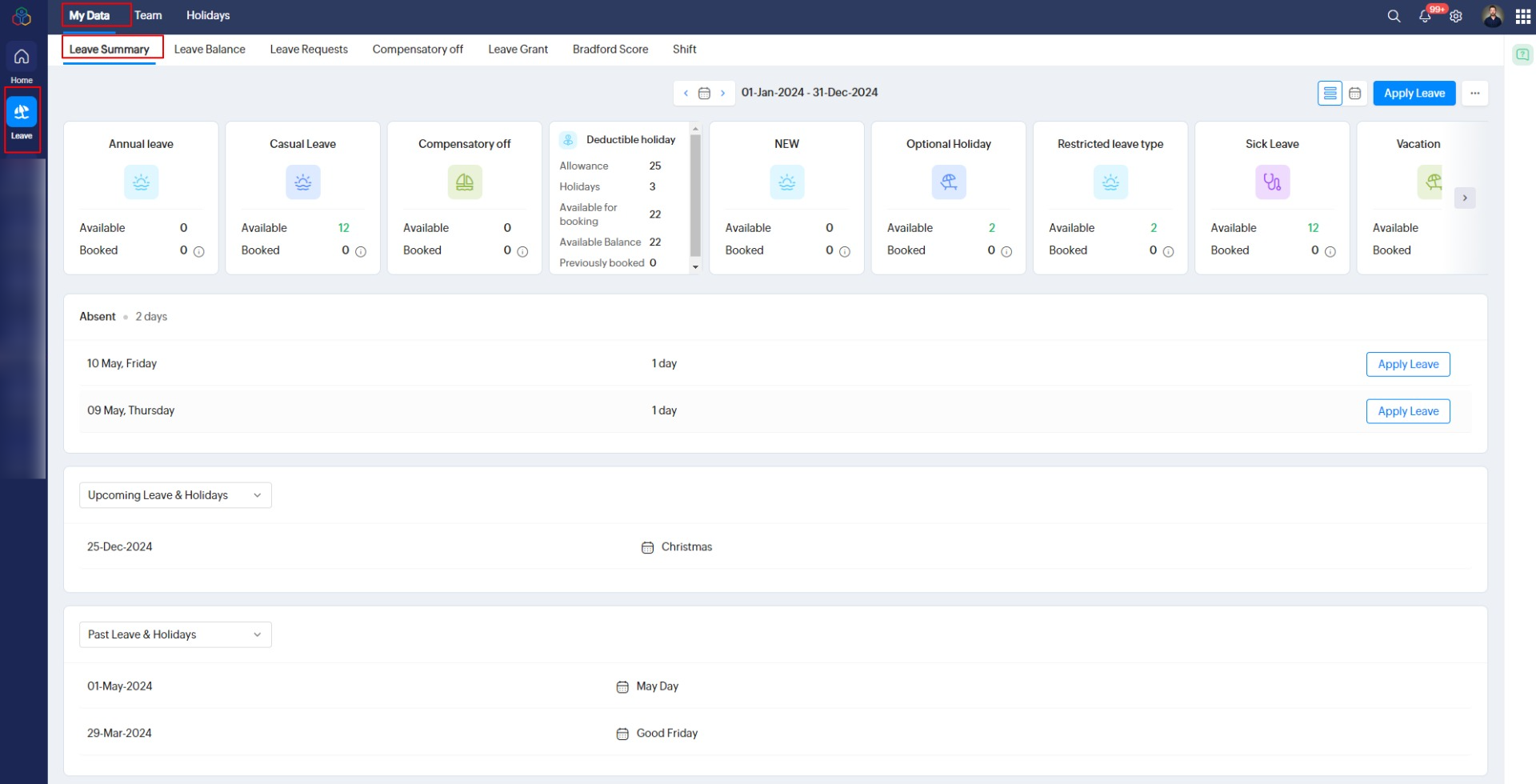Open the Home sidebar icon
This screenshot has width=1536, height=784.
[x=22, y=64]
